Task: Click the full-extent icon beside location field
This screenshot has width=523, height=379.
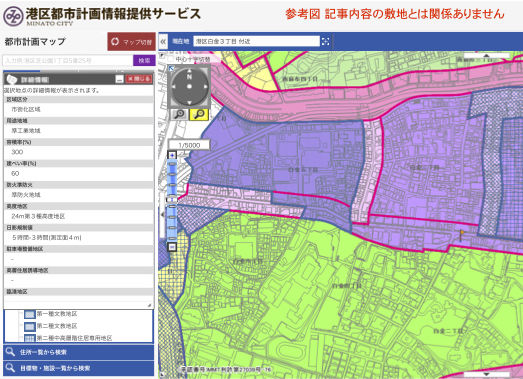Action: click(325, 41)
